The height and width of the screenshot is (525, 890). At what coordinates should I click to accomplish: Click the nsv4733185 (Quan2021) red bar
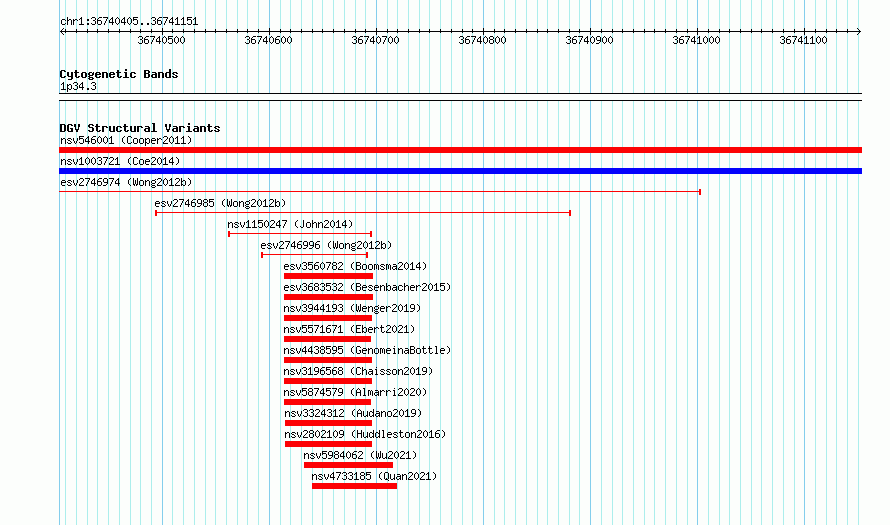pos(354,486)
